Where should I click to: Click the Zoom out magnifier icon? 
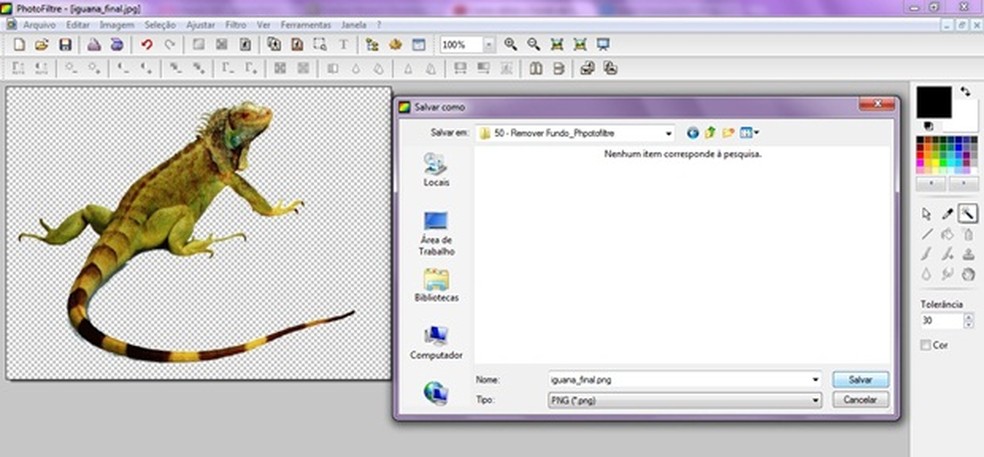[x=533, y=45]
